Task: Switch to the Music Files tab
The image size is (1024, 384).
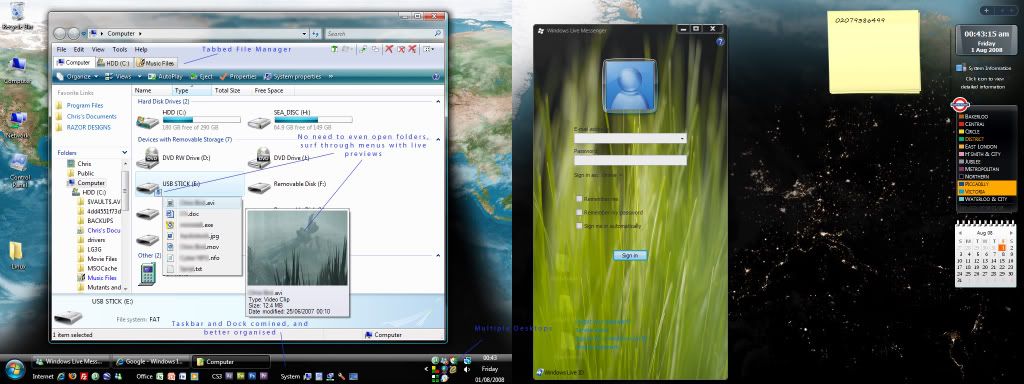Action: 155,63
